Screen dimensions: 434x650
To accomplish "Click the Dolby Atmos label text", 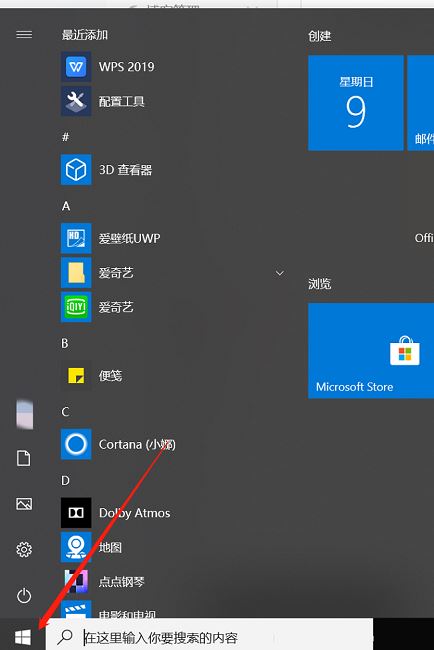I will point(134,513).
